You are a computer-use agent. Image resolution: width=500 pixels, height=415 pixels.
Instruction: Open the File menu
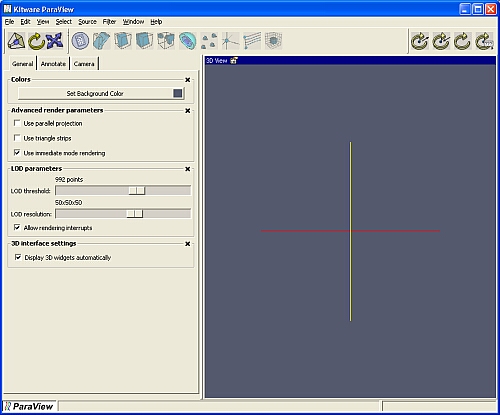(x=9, y=22)
